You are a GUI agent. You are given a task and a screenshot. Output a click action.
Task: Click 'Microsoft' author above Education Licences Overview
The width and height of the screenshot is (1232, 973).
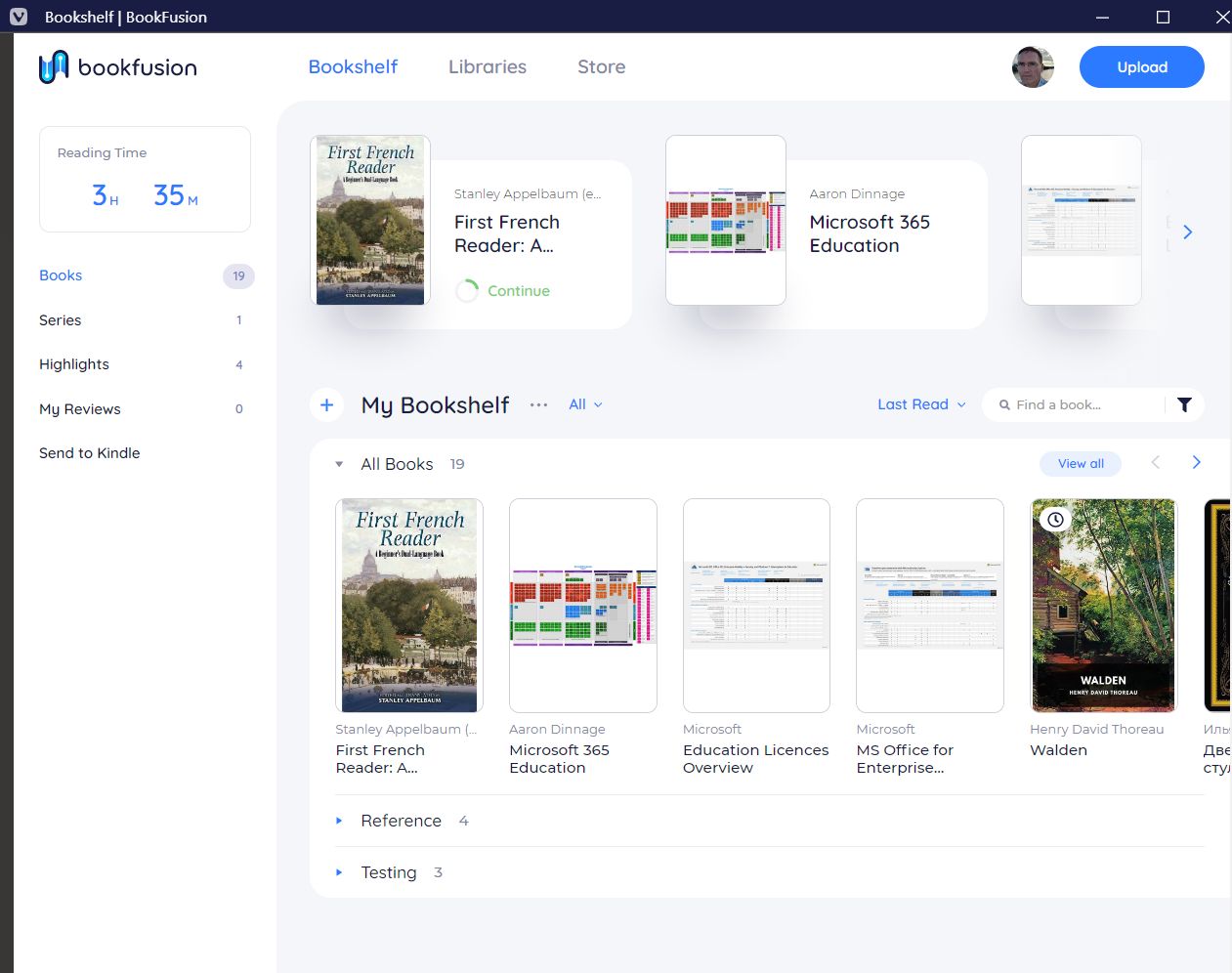(x=712, y=729)
